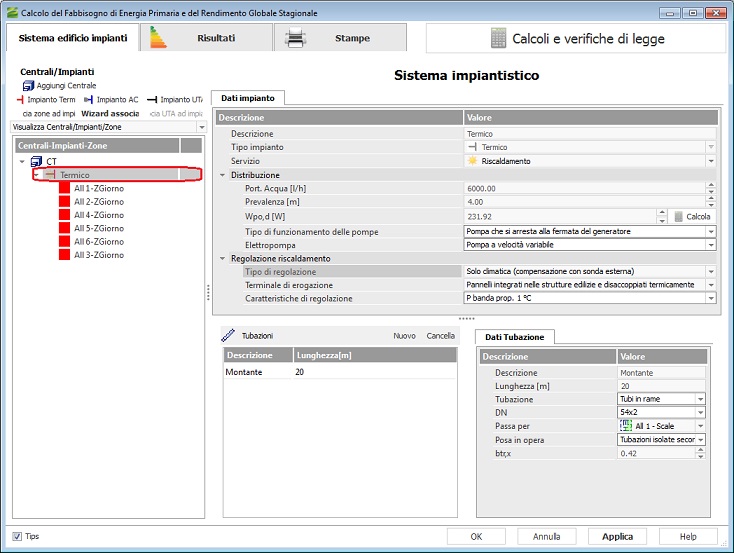Screen dimensions: 734x553
Task: Click the Lunghezza field in Dati Tubazione
Action: (660, 386)
